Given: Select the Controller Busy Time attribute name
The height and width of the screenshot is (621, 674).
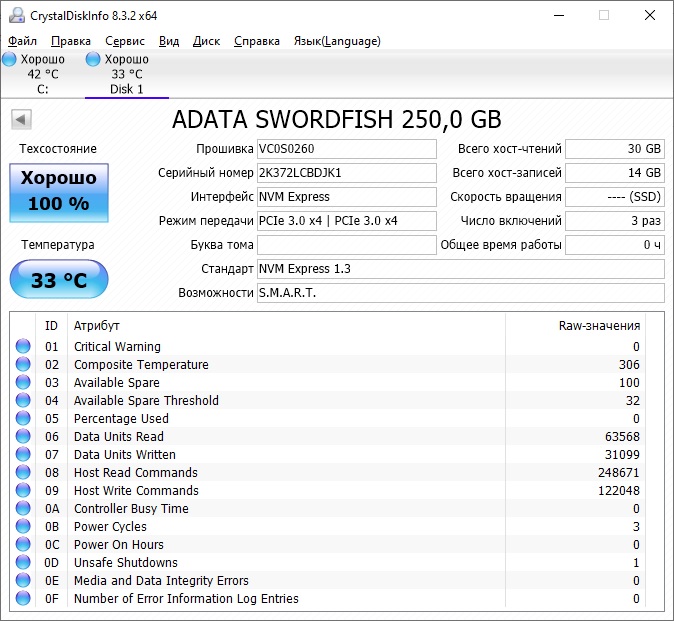Looking at the screenshot, I should click(131, 509).
